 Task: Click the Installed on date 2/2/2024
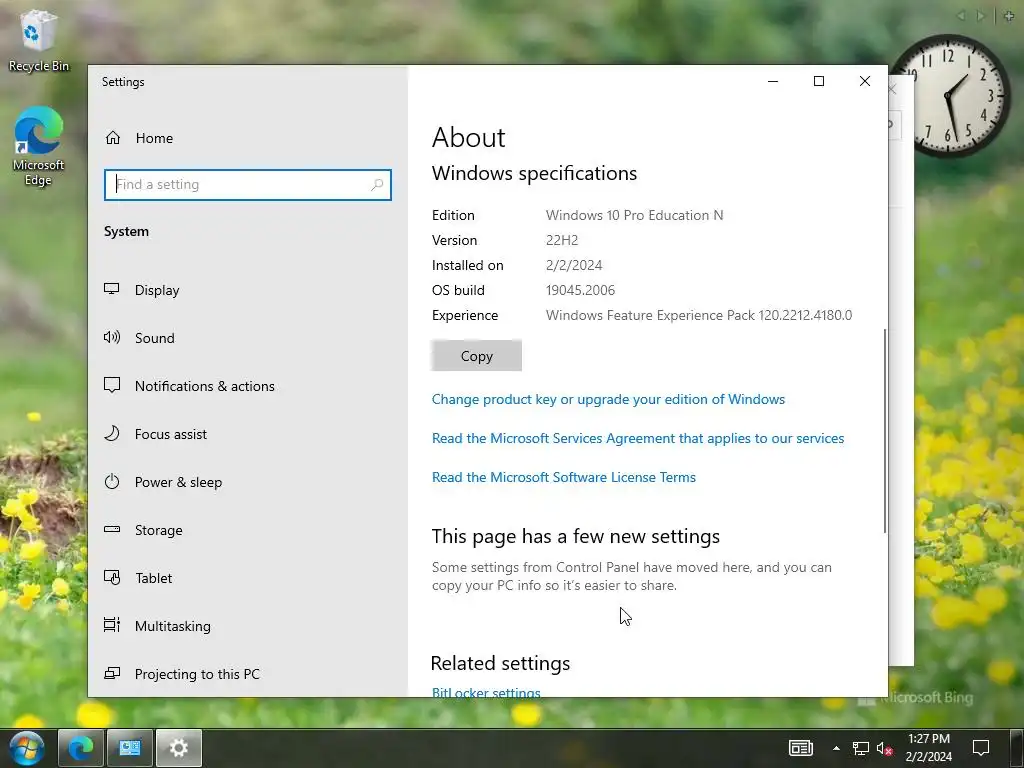(x=573, y=265)
